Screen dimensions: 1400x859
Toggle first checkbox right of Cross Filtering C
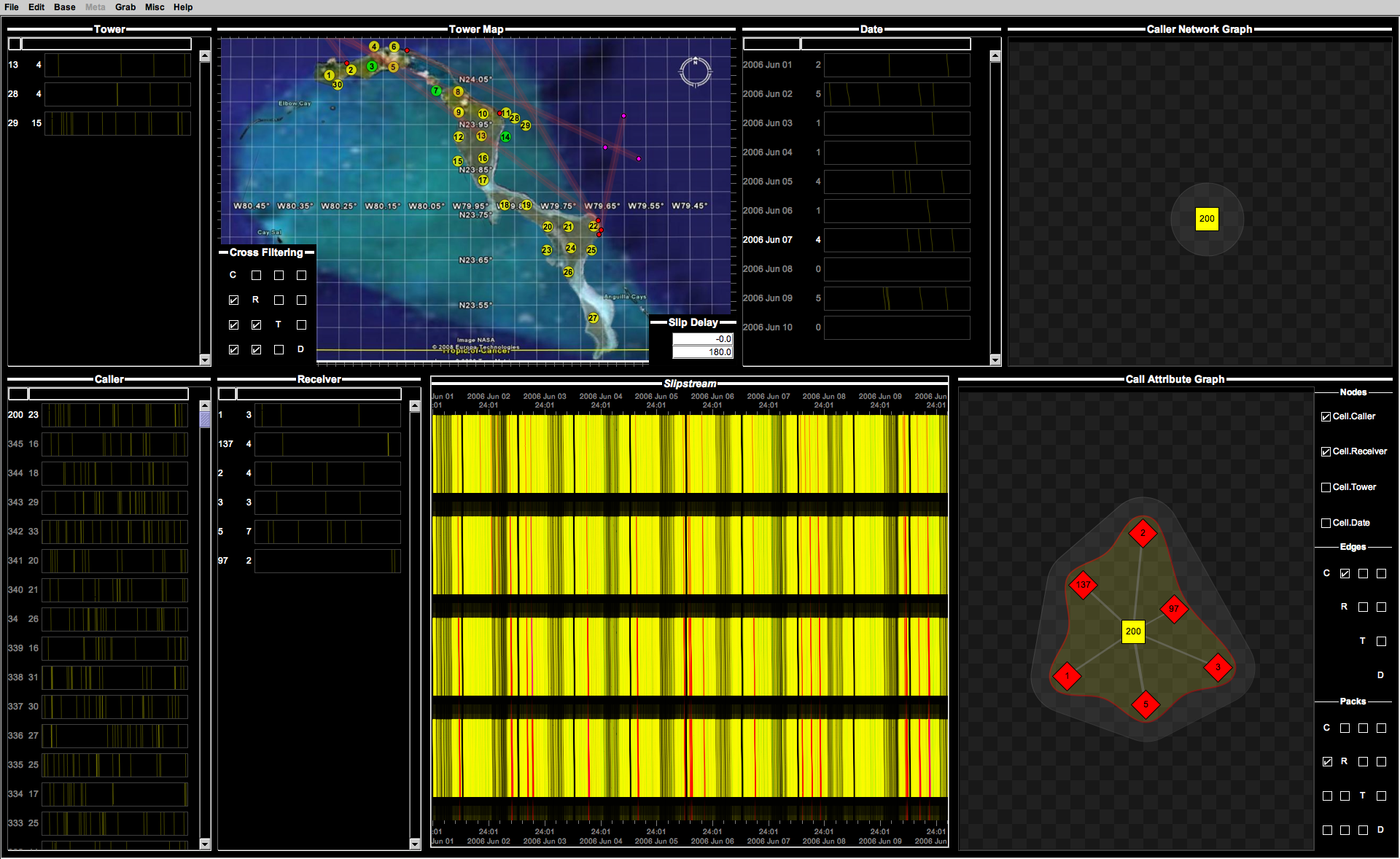pyautogui.click(x=256, y=276)
